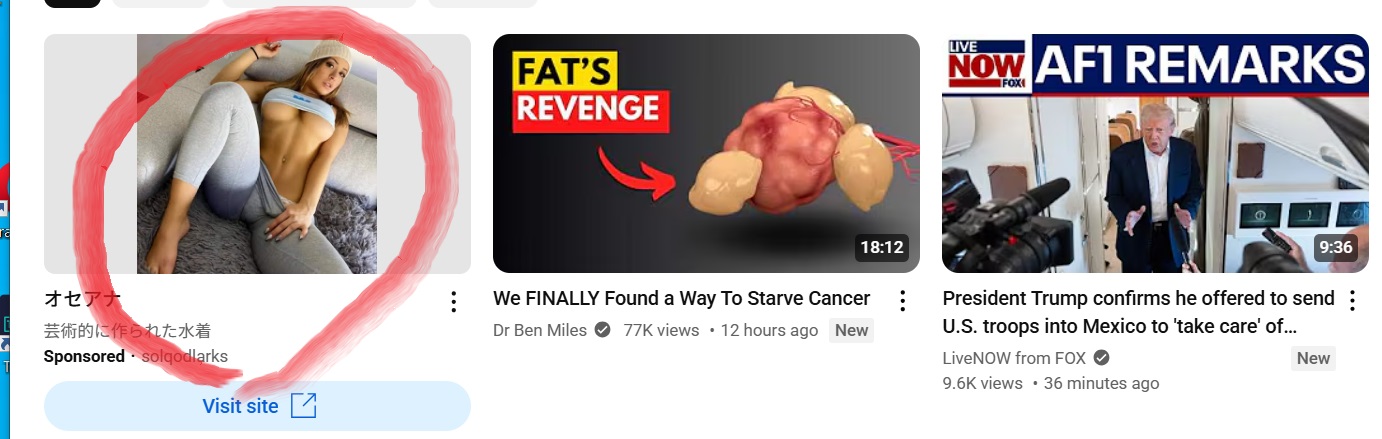Open the AF1 Remarks video thumbnail
The image size is (1382, 439).
point(1155,153)
